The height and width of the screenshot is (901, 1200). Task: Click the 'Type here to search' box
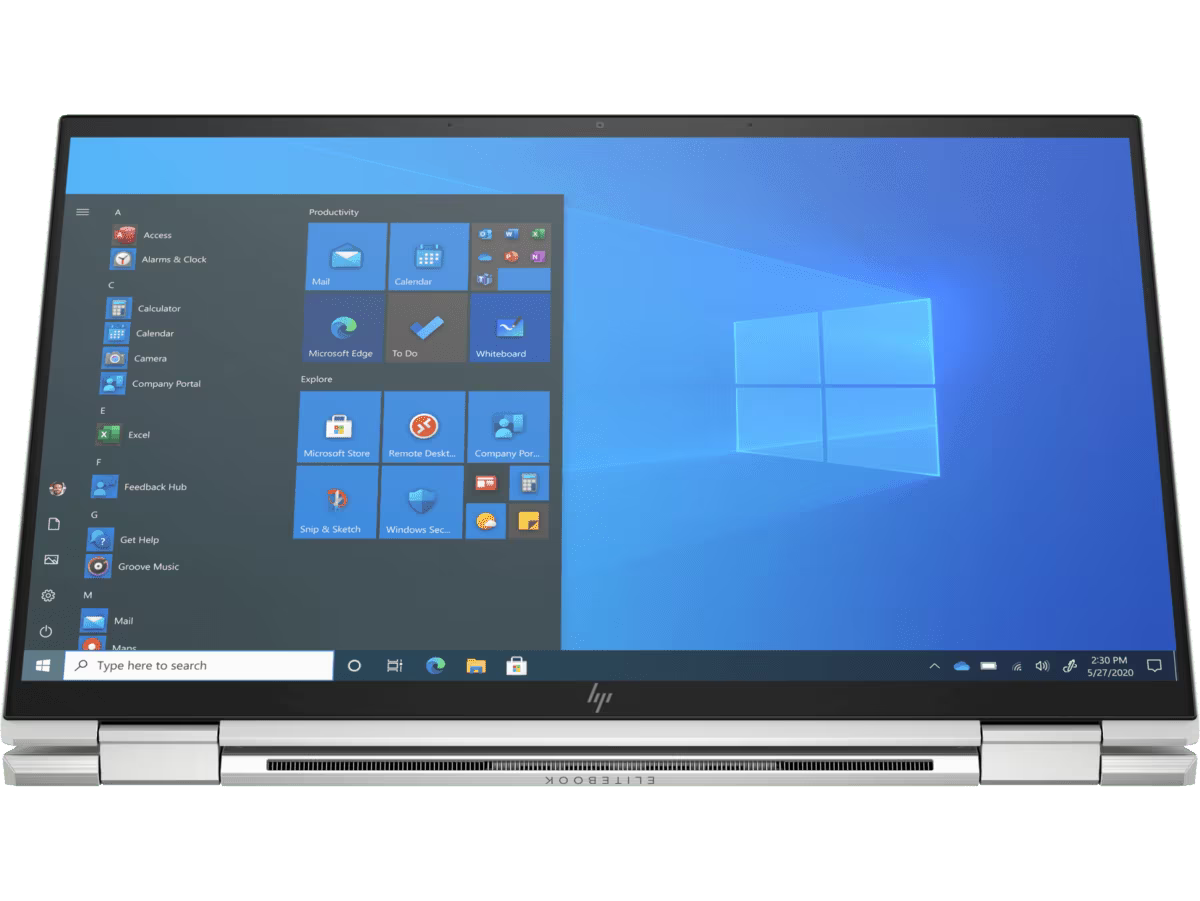point(199,666)
